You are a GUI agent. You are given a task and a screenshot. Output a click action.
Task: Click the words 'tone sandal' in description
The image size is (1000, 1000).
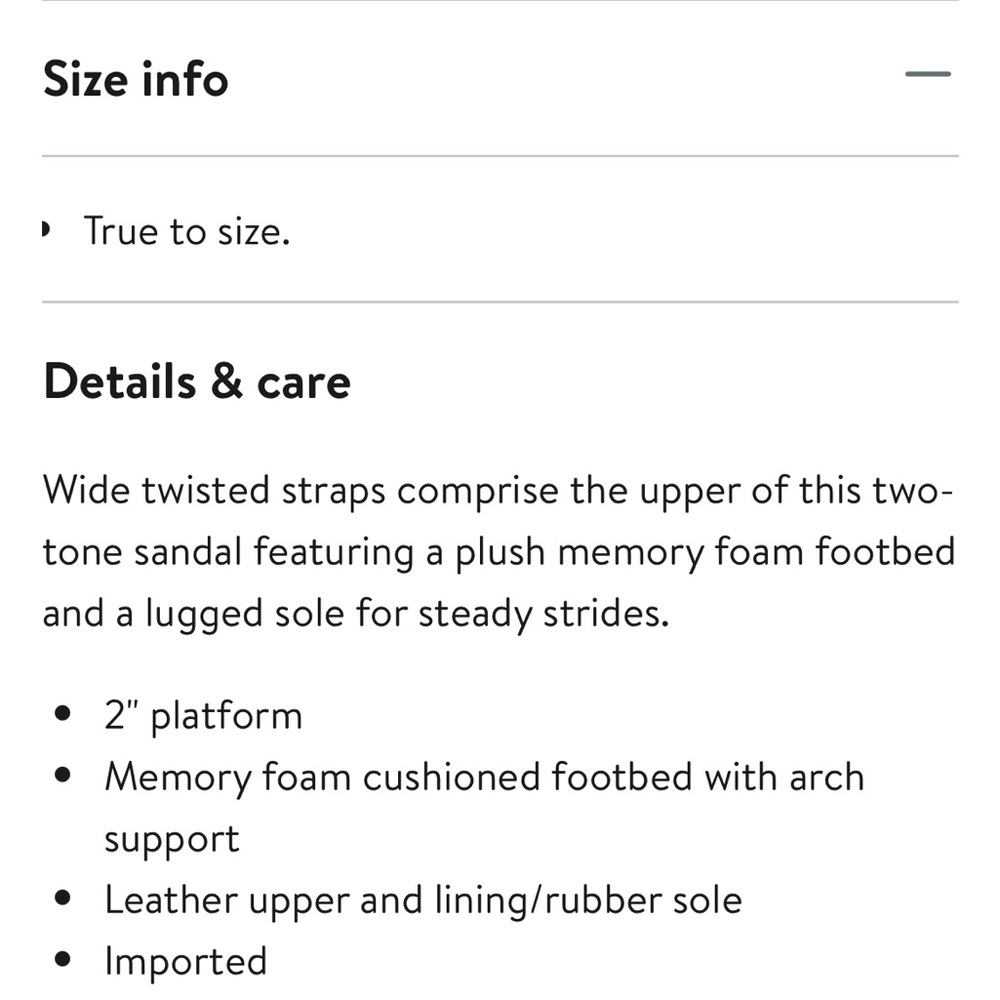(x=142, y=552)
